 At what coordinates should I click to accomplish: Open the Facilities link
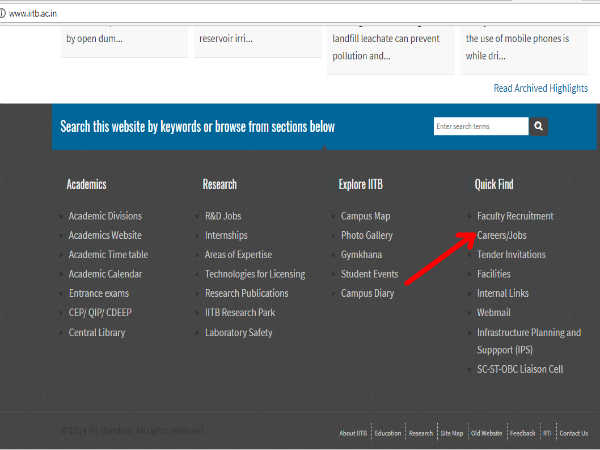[x=494, y=274]
